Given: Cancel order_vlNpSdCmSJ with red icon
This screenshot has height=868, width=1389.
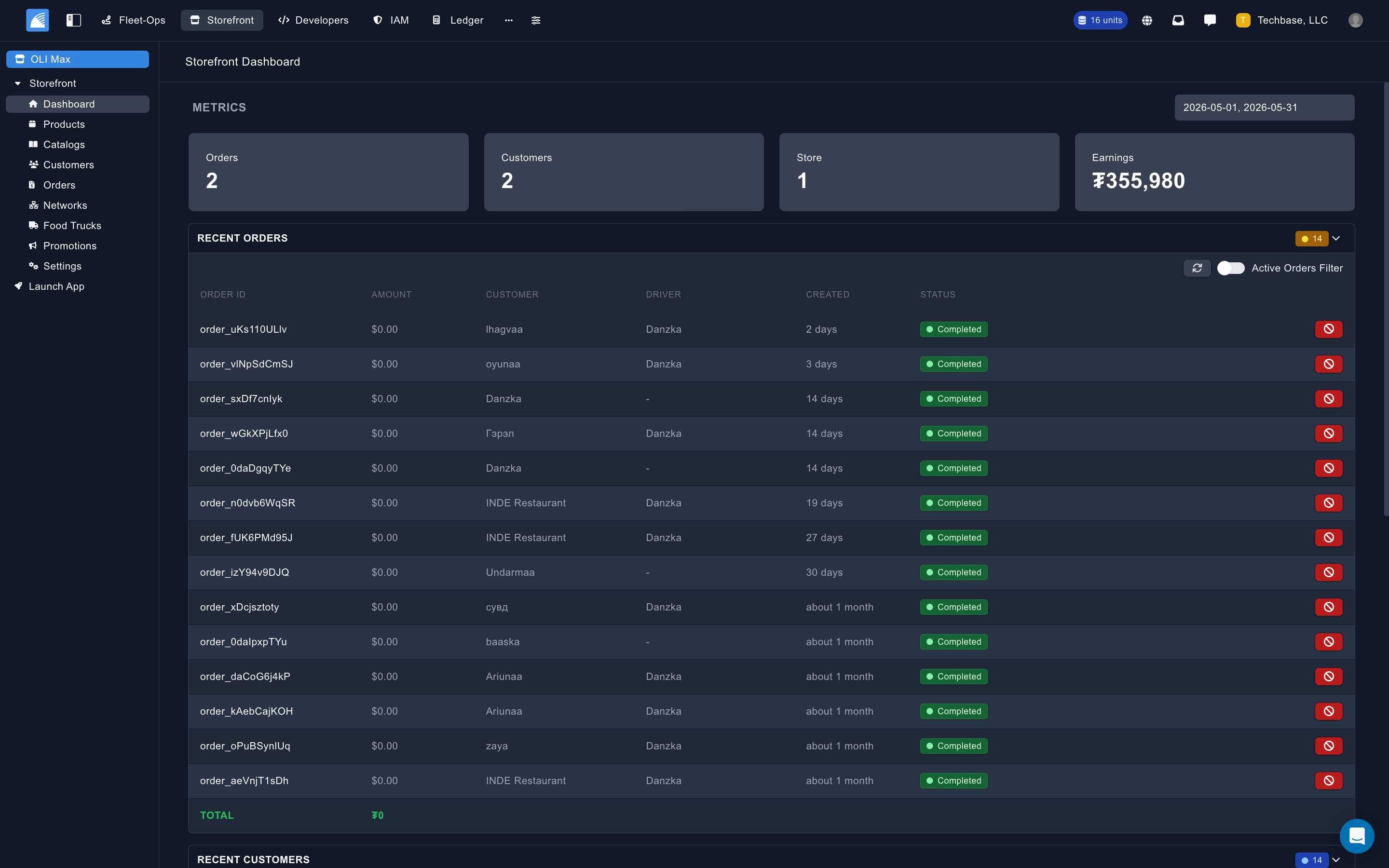Looking at the screenshot, I should pos(1328,364).
